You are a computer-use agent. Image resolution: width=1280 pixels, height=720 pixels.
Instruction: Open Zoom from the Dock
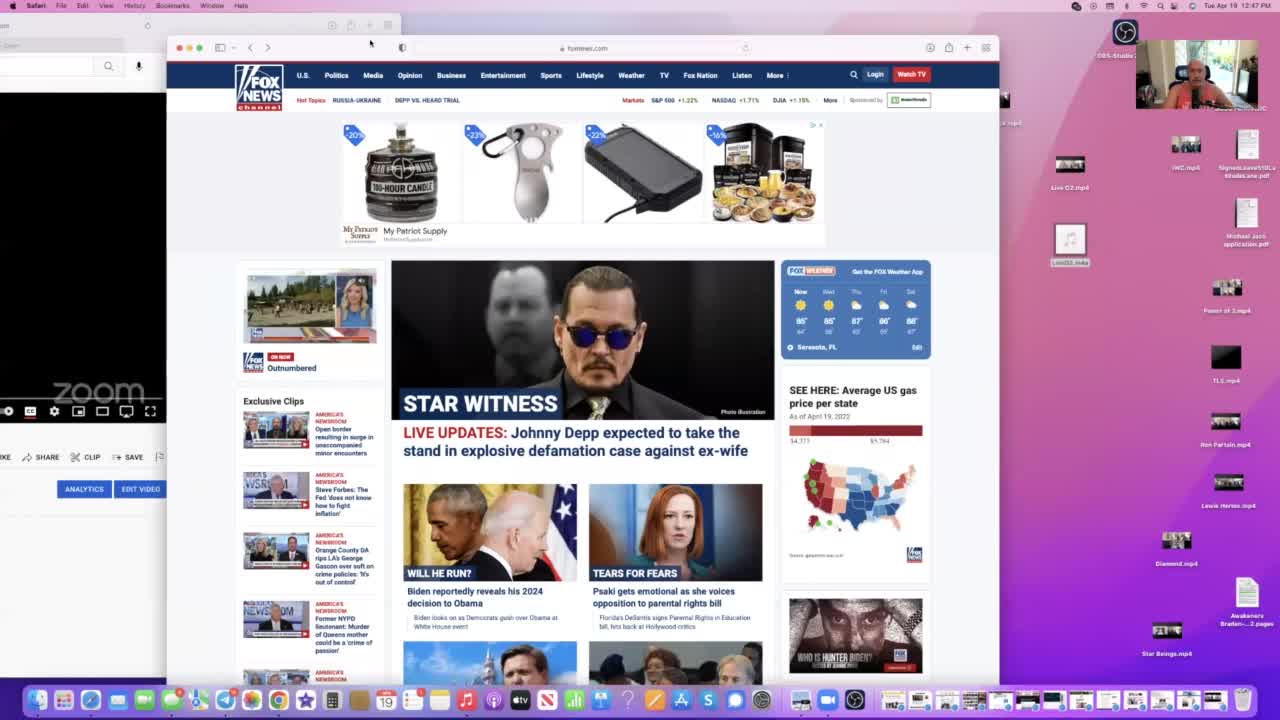[x=827, y=700]
